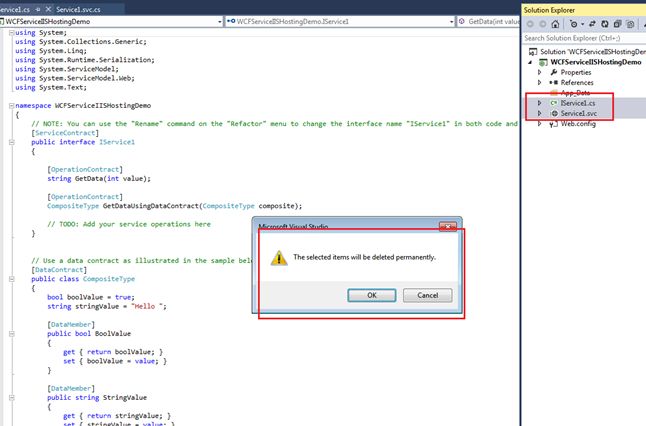This screenshot has height=426, width=646.
Task: Expand the Properties node
Action: click(539, 72)
